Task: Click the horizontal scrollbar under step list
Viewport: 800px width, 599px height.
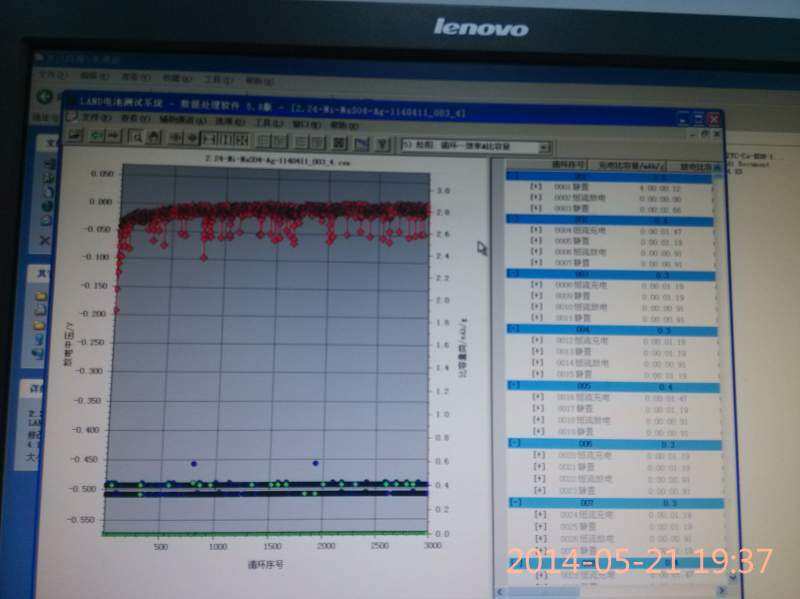Action: click(x=610, y=592)
